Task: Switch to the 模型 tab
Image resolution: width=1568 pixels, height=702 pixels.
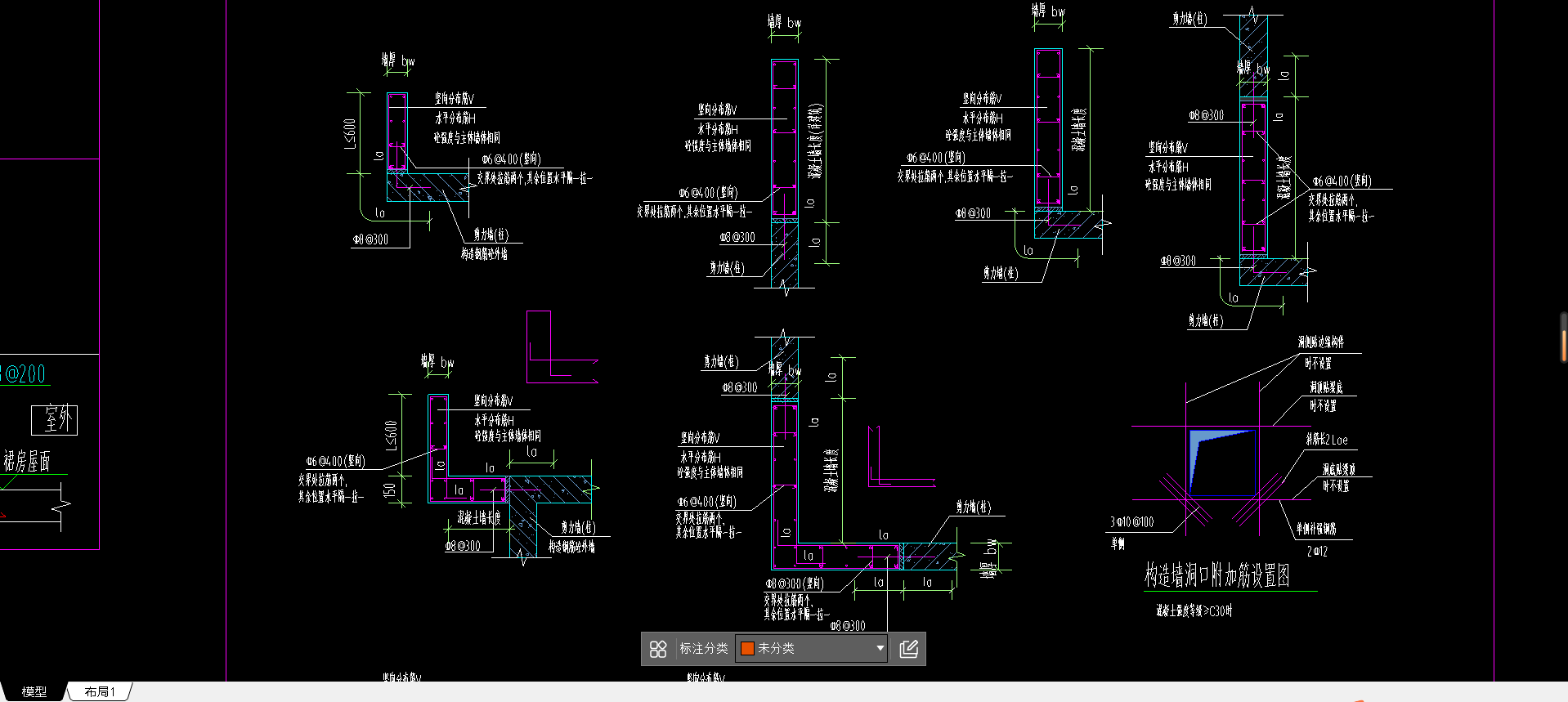Action: tap(34, 691)
